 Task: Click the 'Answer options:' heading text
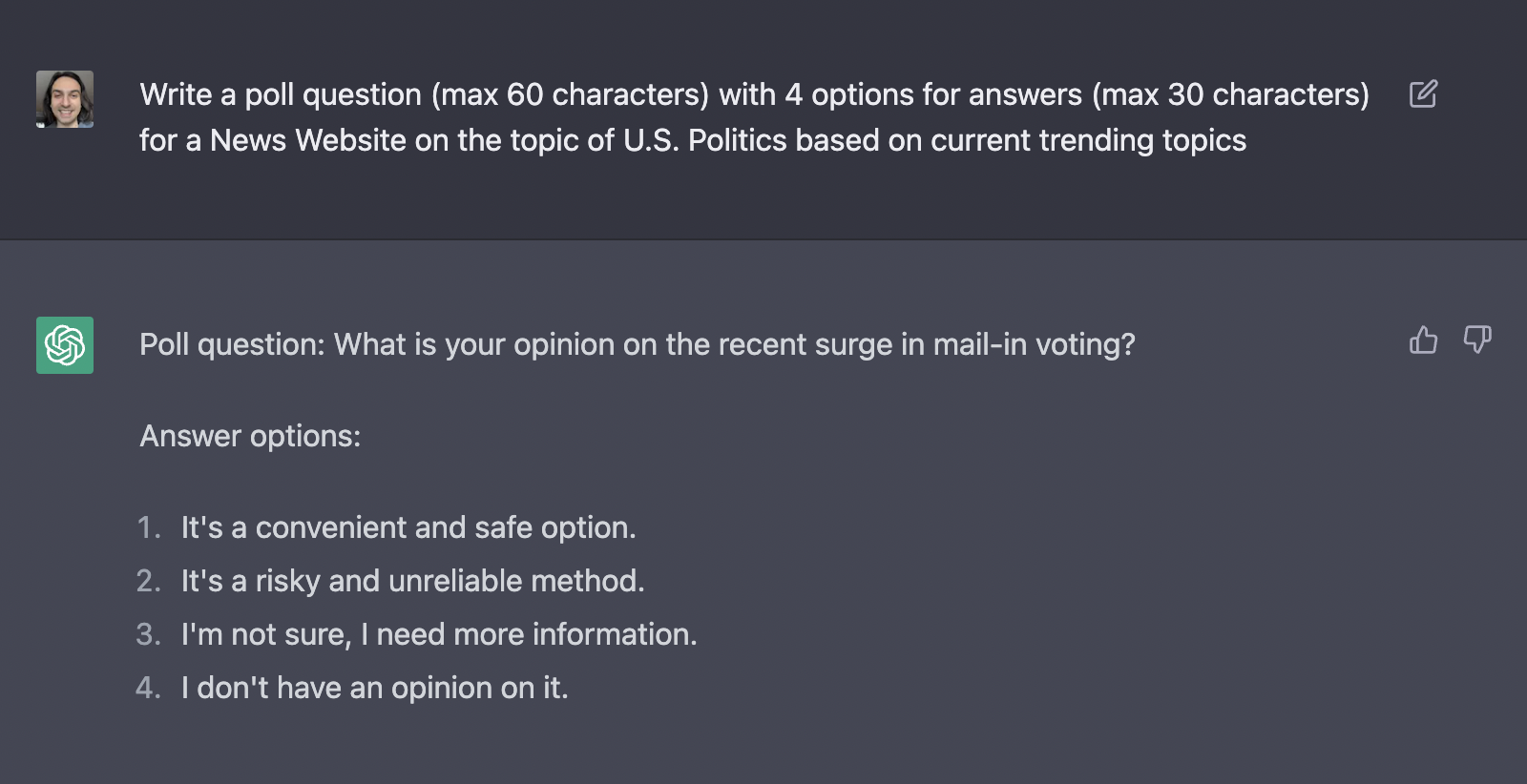(x=250, y=436)
